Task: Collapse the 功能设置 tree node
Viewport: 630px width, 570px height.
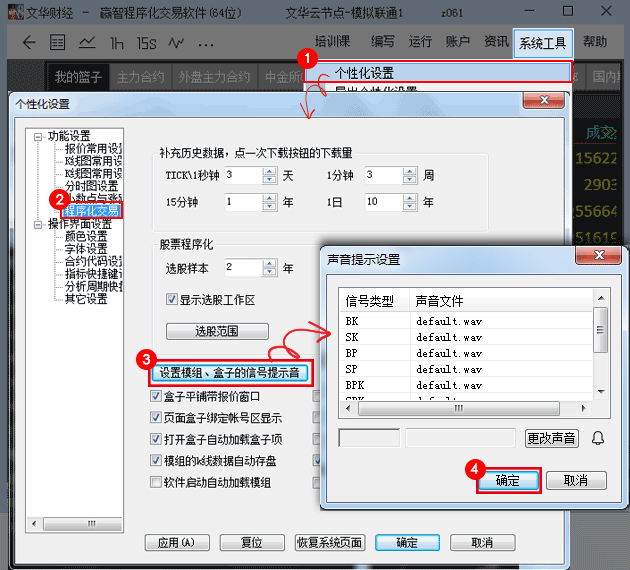Action: point(38,136)
